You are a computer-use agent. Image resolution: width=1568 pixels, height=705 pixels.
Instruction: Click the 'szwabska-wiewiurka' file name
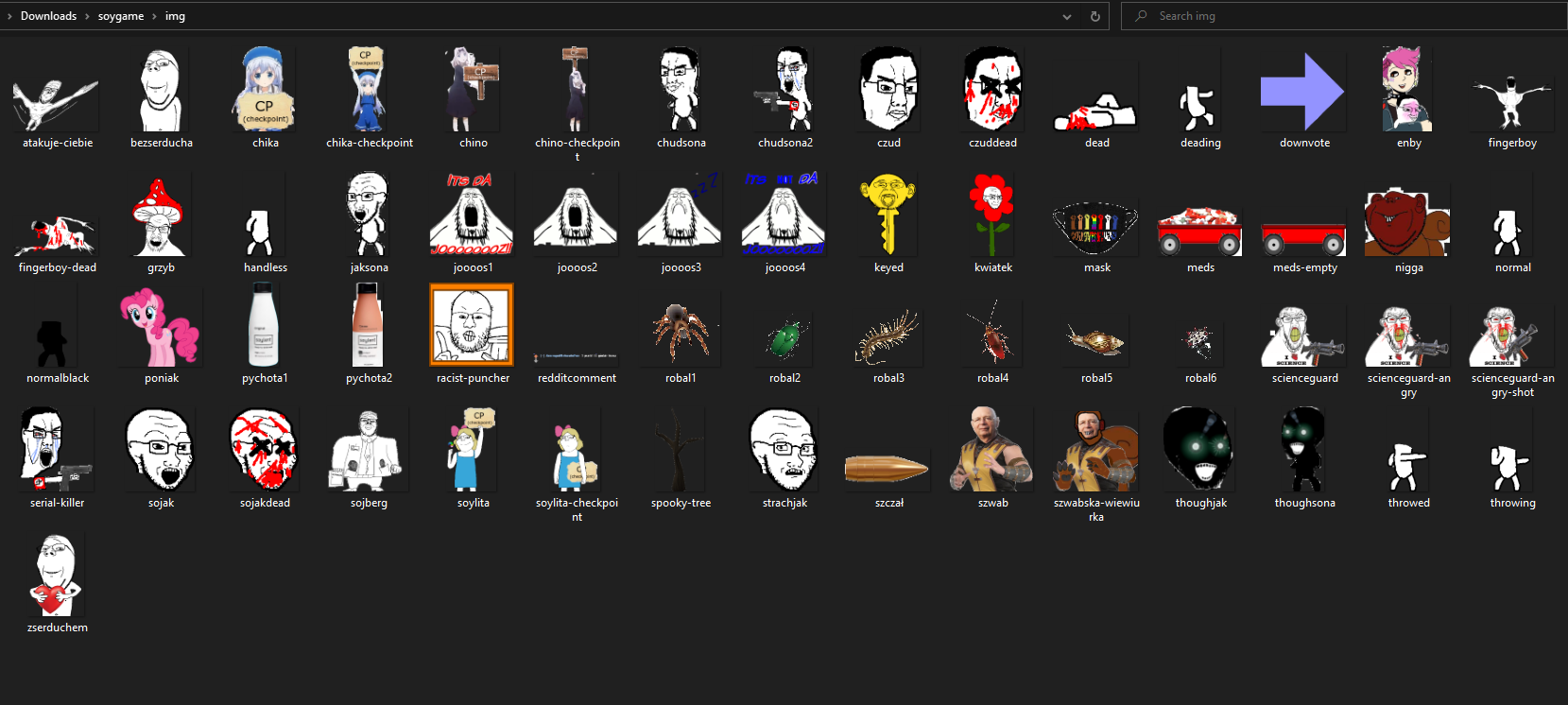(x=1096, y=509)
